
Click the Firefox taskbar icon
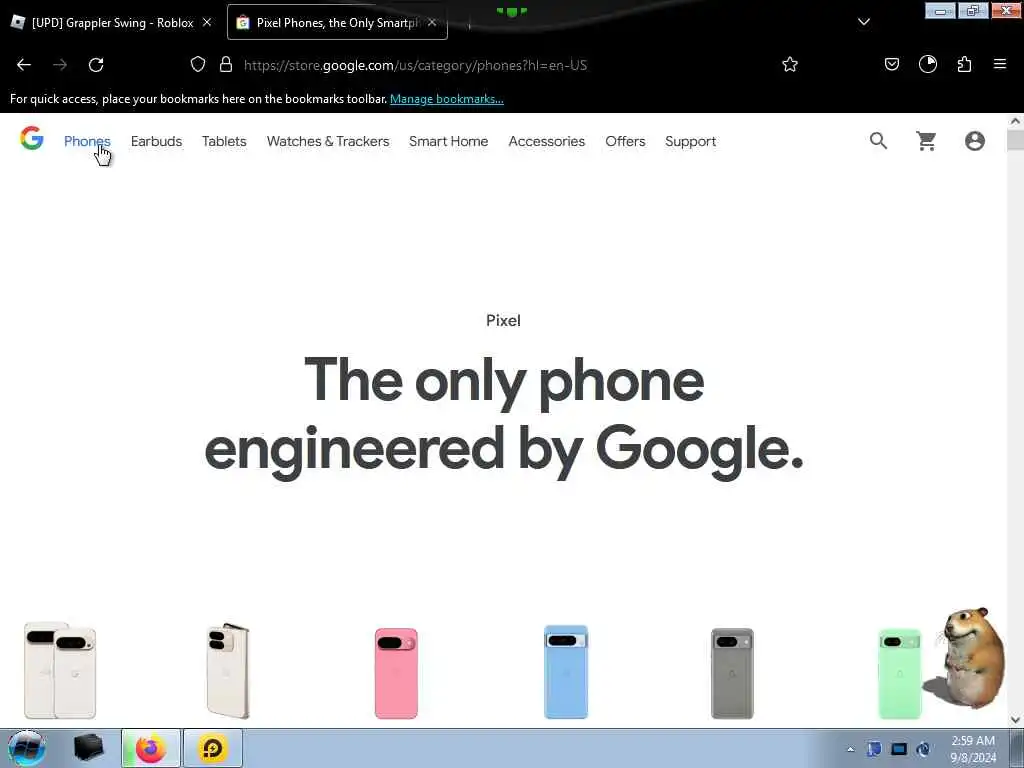coord(151,748)
